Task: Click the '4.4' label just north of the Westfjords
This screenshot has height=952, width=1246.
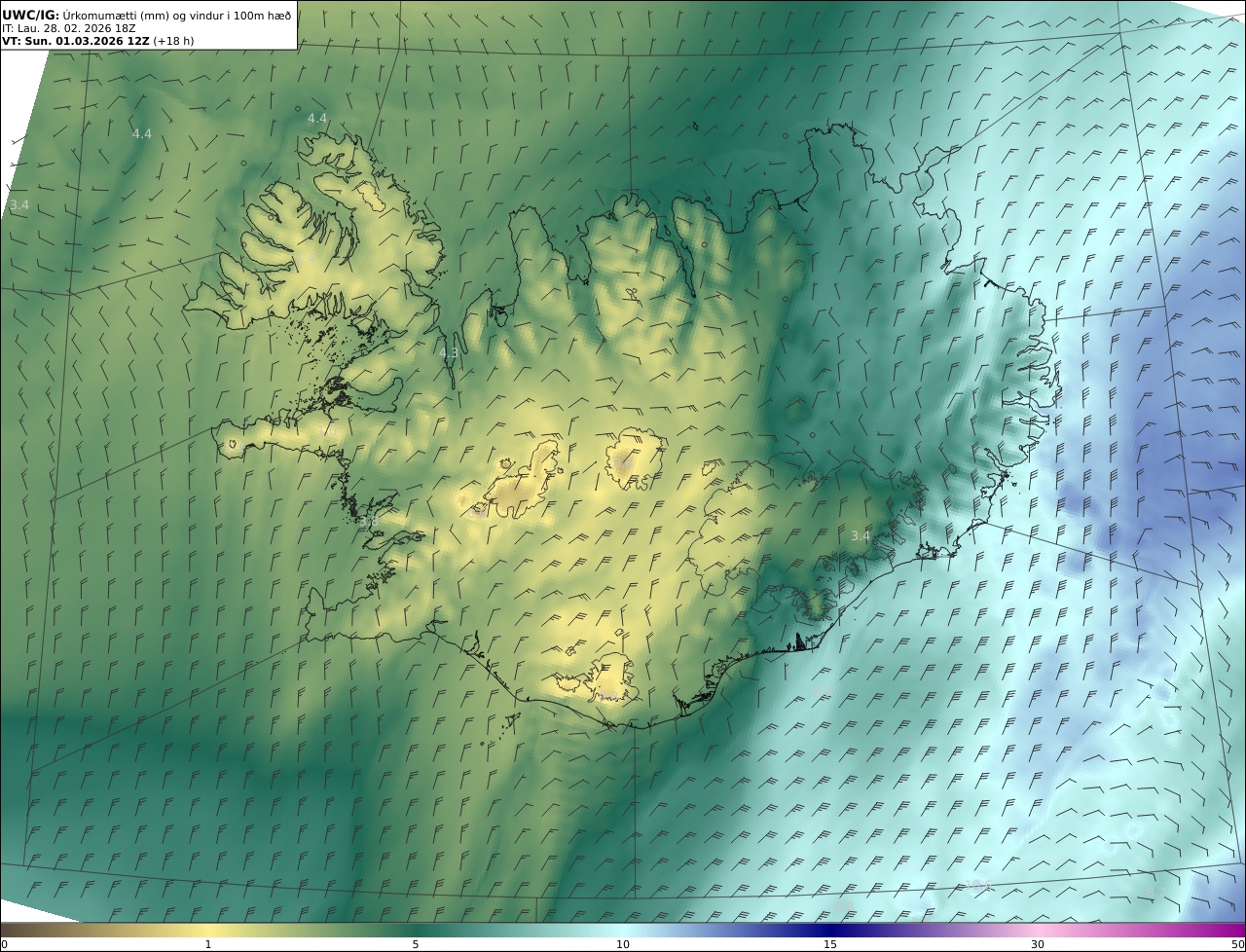Action: coord(317,118)
